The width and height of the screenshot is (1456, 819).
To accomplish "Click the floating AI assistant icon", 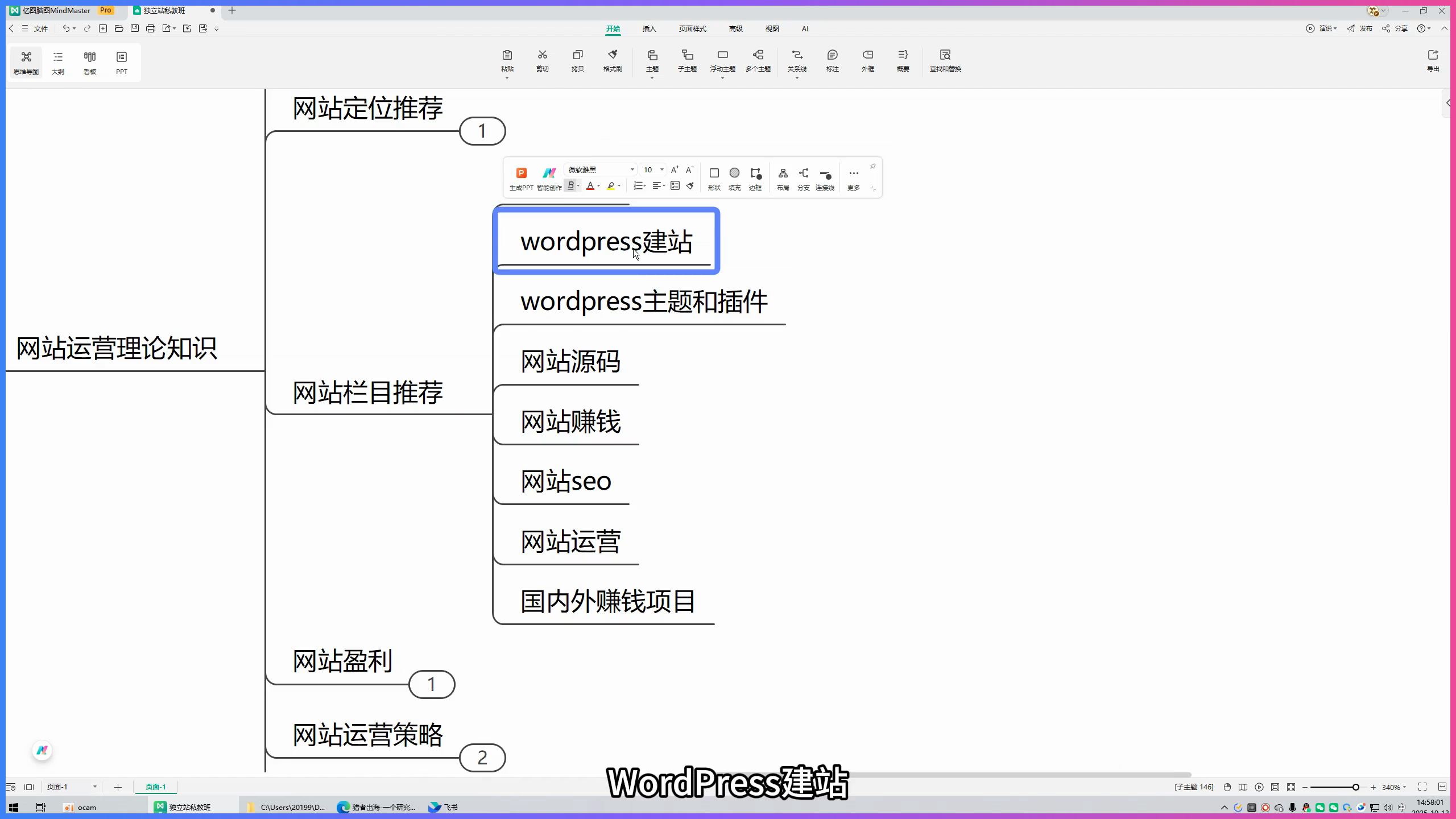I will (42, 751).
